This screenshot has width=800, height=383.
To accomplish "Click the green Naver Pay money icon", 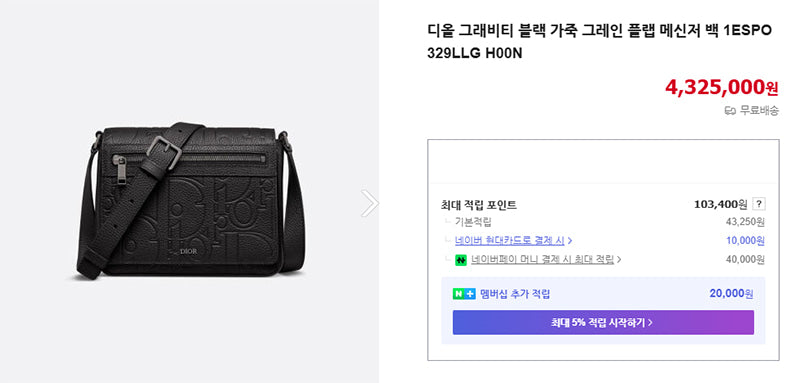I will (x=461, y=260).
